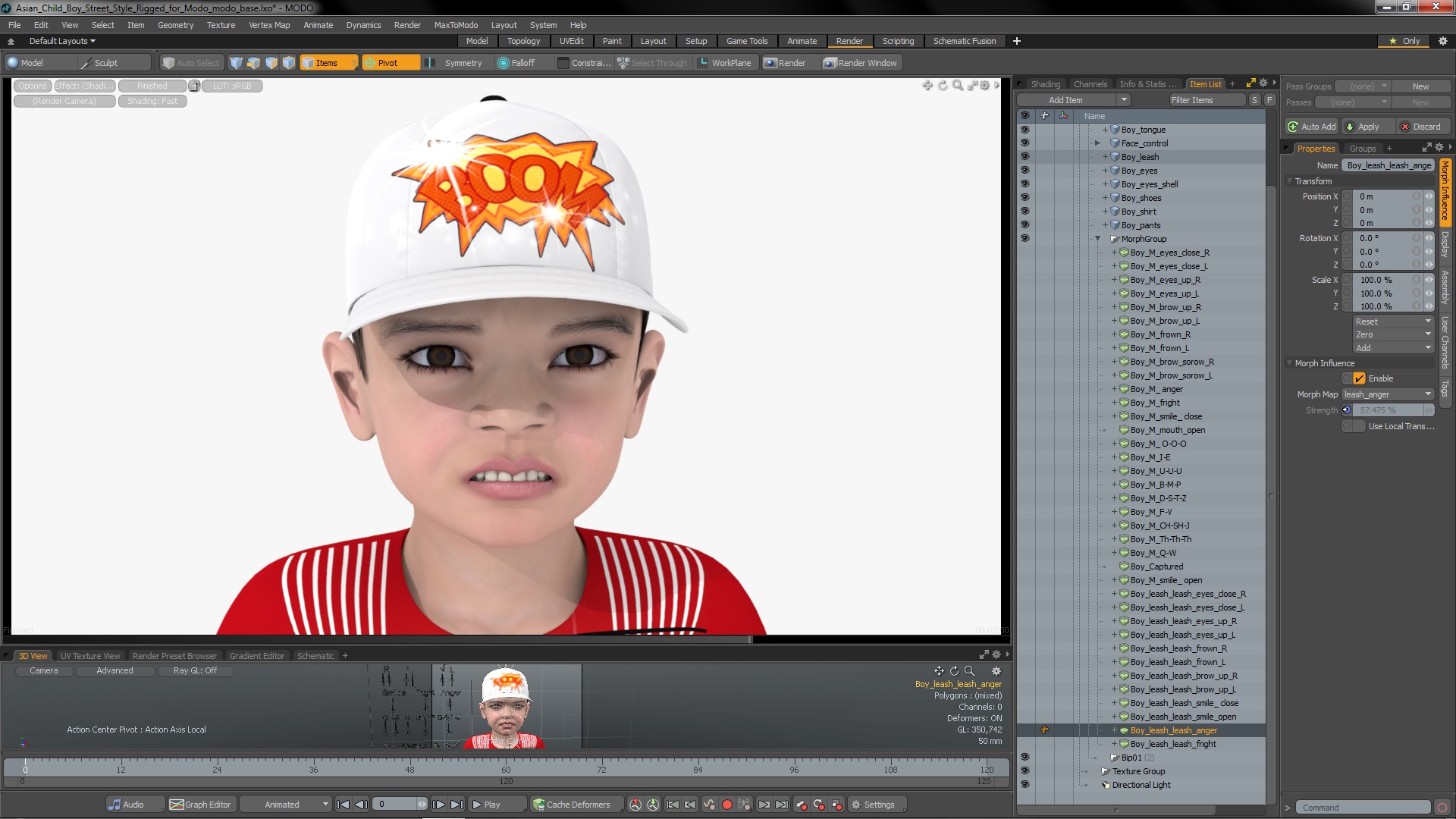This screenshot has height=819, width=1456.
Task: Open the Graph Editor
Action: point(201,805)
